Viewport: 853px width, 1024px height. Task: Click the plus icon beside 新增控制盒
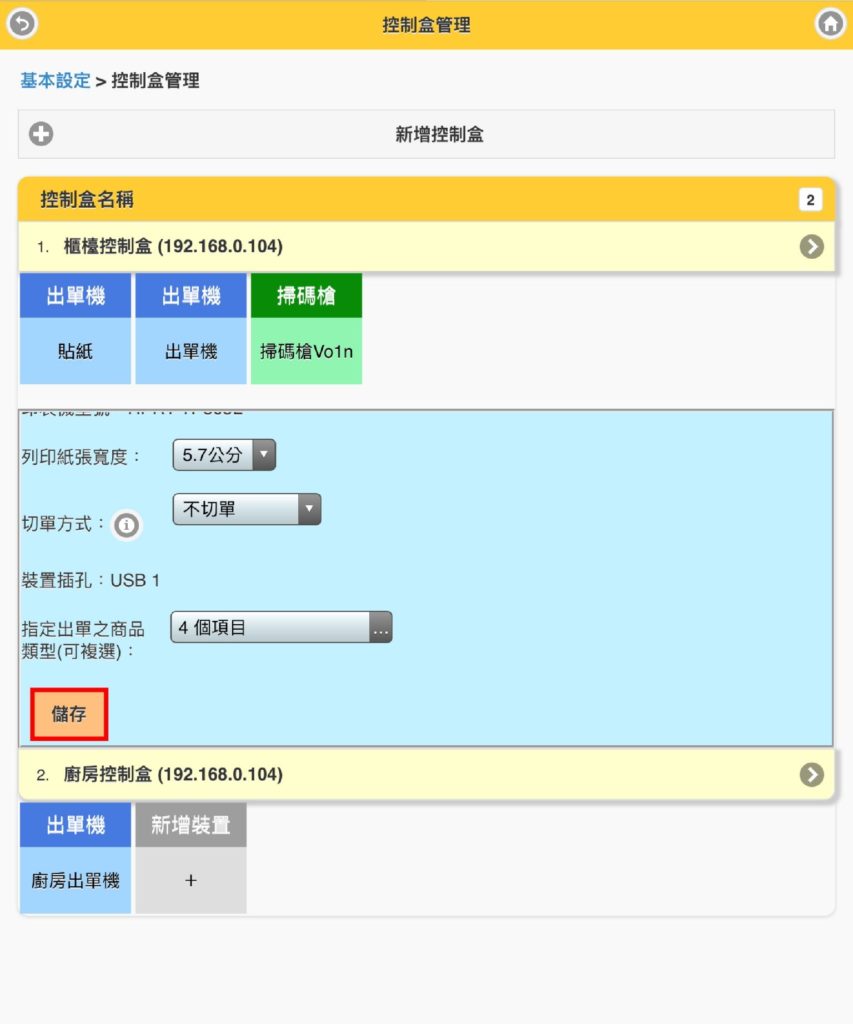pos(40,134)
